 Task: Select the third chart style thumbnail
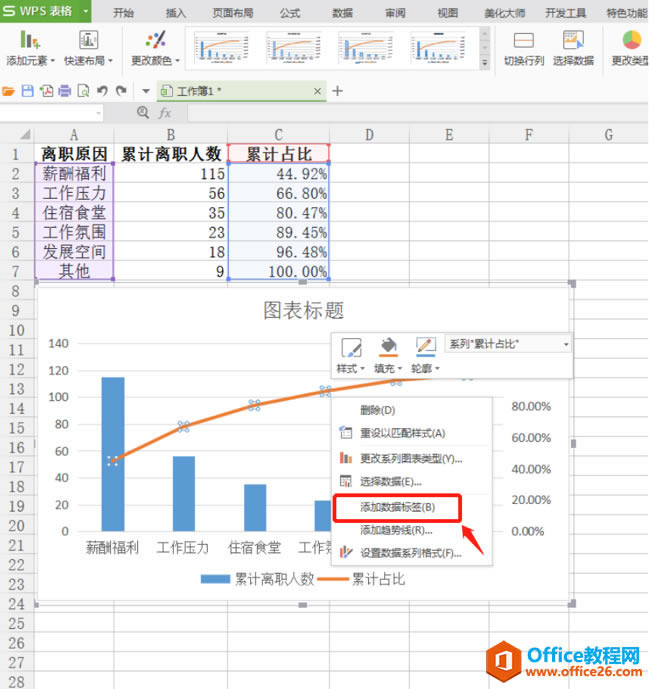tap(365, 47)
